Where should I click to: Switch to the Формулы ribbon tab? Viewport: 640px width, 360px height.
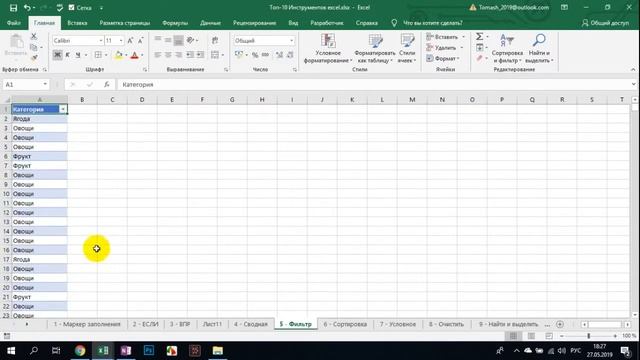[175, 23]
